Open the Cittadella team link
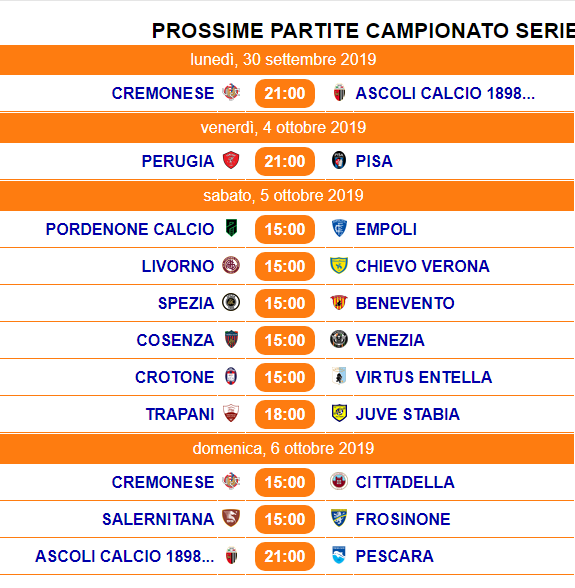Viewport: 575px width, 588px height. [405, 482]
